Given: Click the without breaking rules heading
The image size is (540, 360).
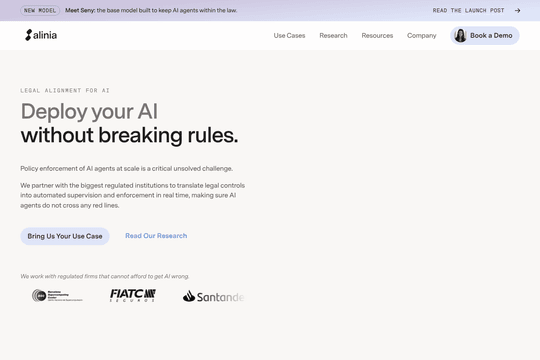Looking at the screenshot, I should [x=129, y=135].
